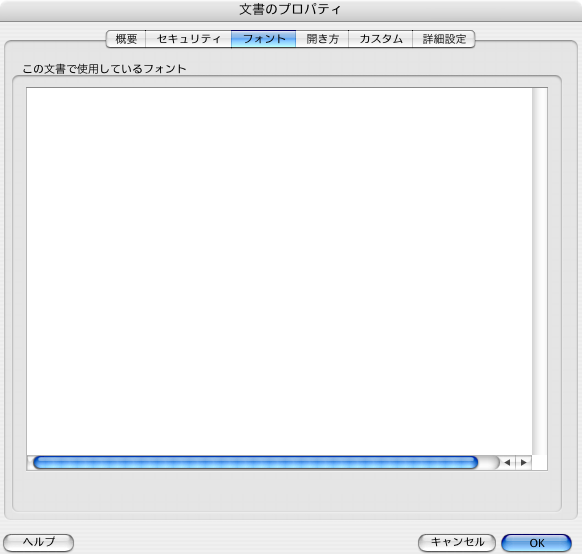Go to the 開き方 tab
This screenshot has width=582, height=554.
tap(322, 39)
